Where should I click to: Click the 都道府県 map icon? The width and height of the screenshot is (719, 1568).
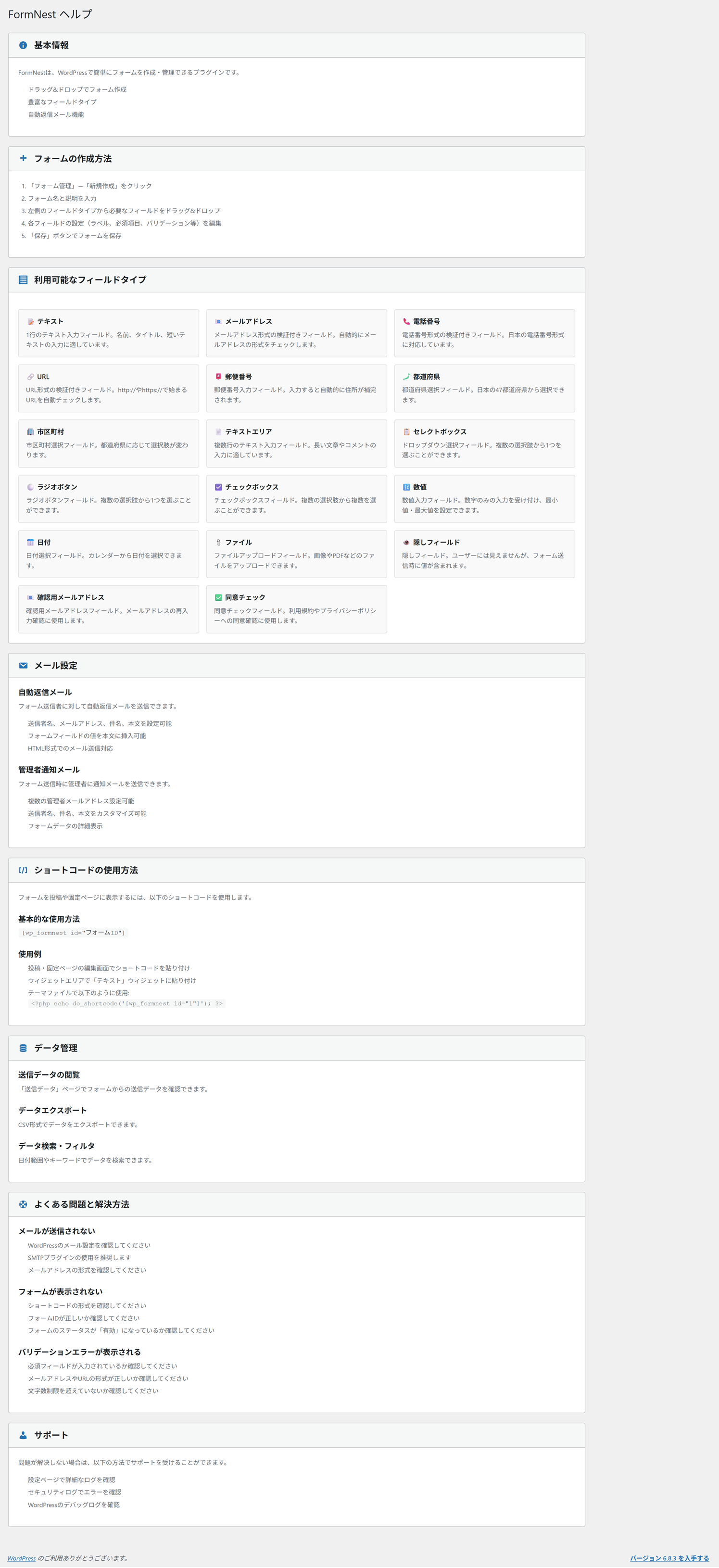pos(406,377)
